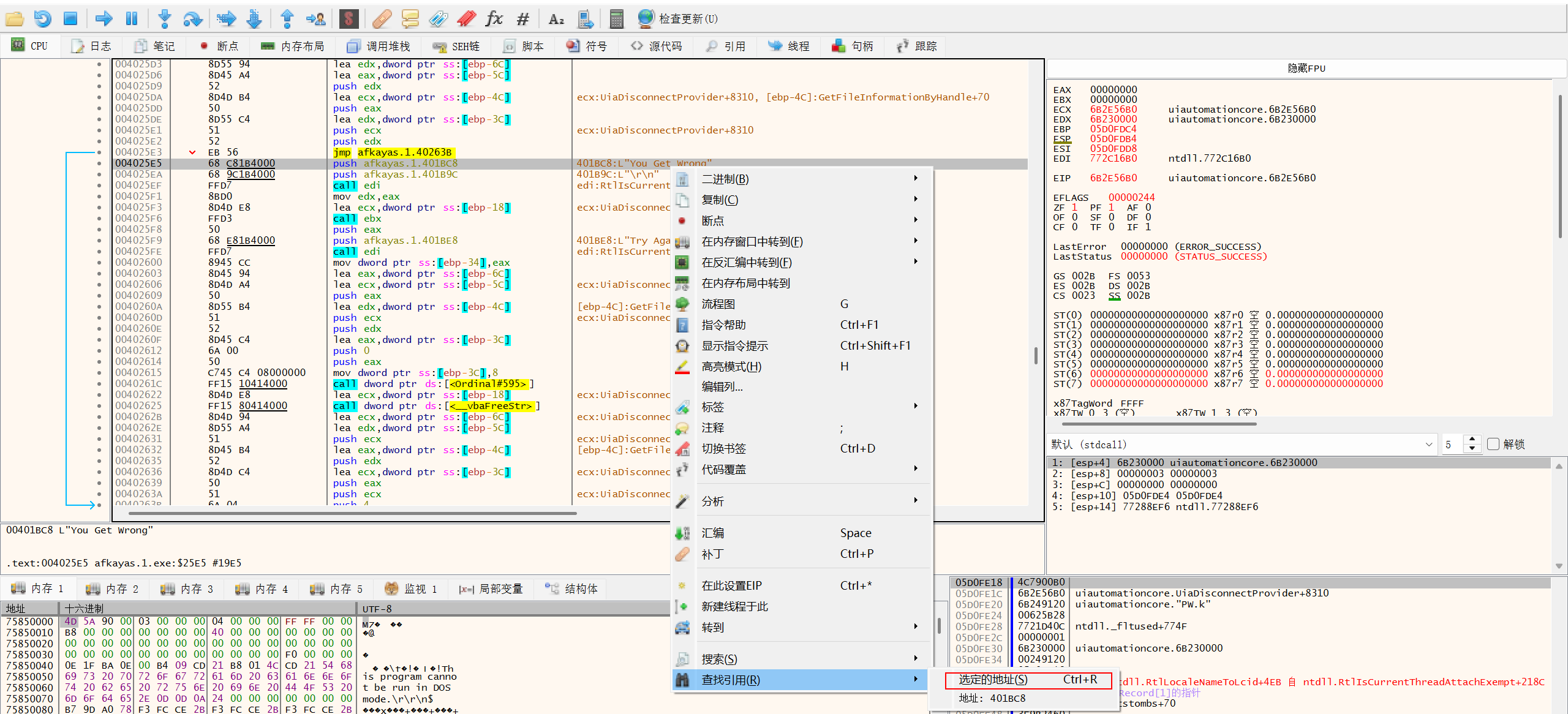
Task: Launch the Scylla plugin icon
Action: tap(349, 19)
